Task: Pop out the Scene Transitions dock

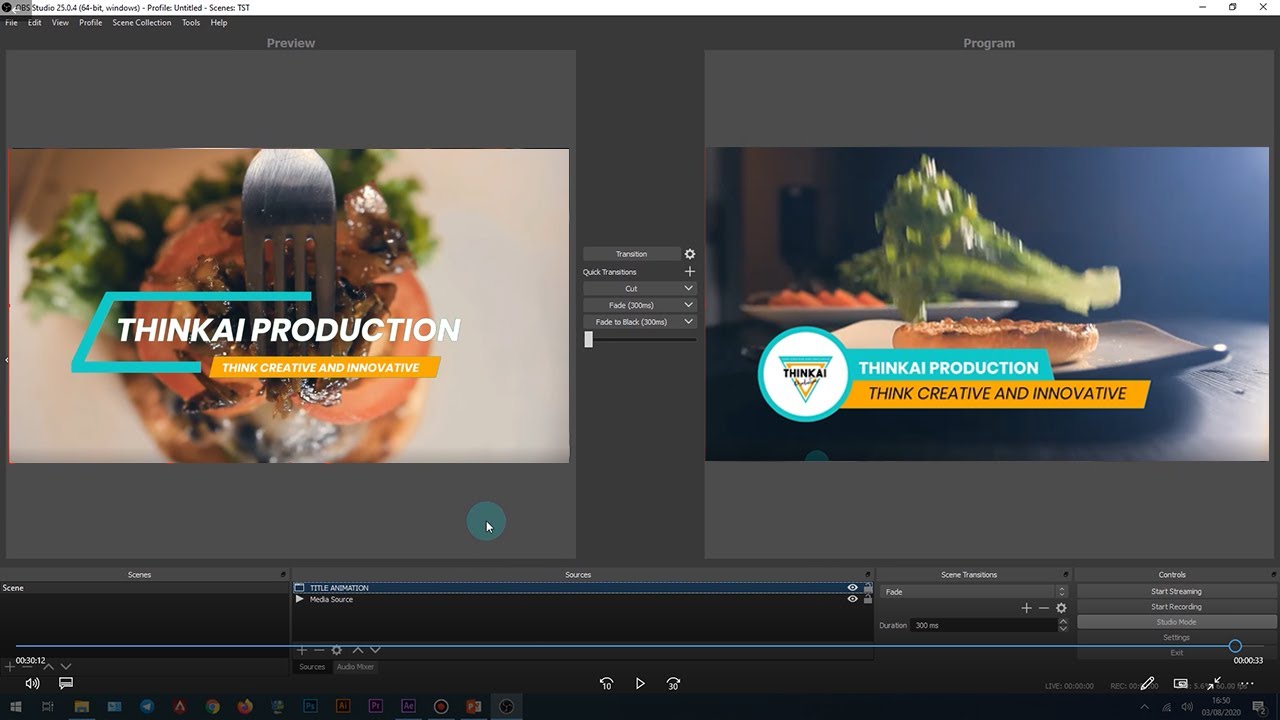Action: [1065, 575]
